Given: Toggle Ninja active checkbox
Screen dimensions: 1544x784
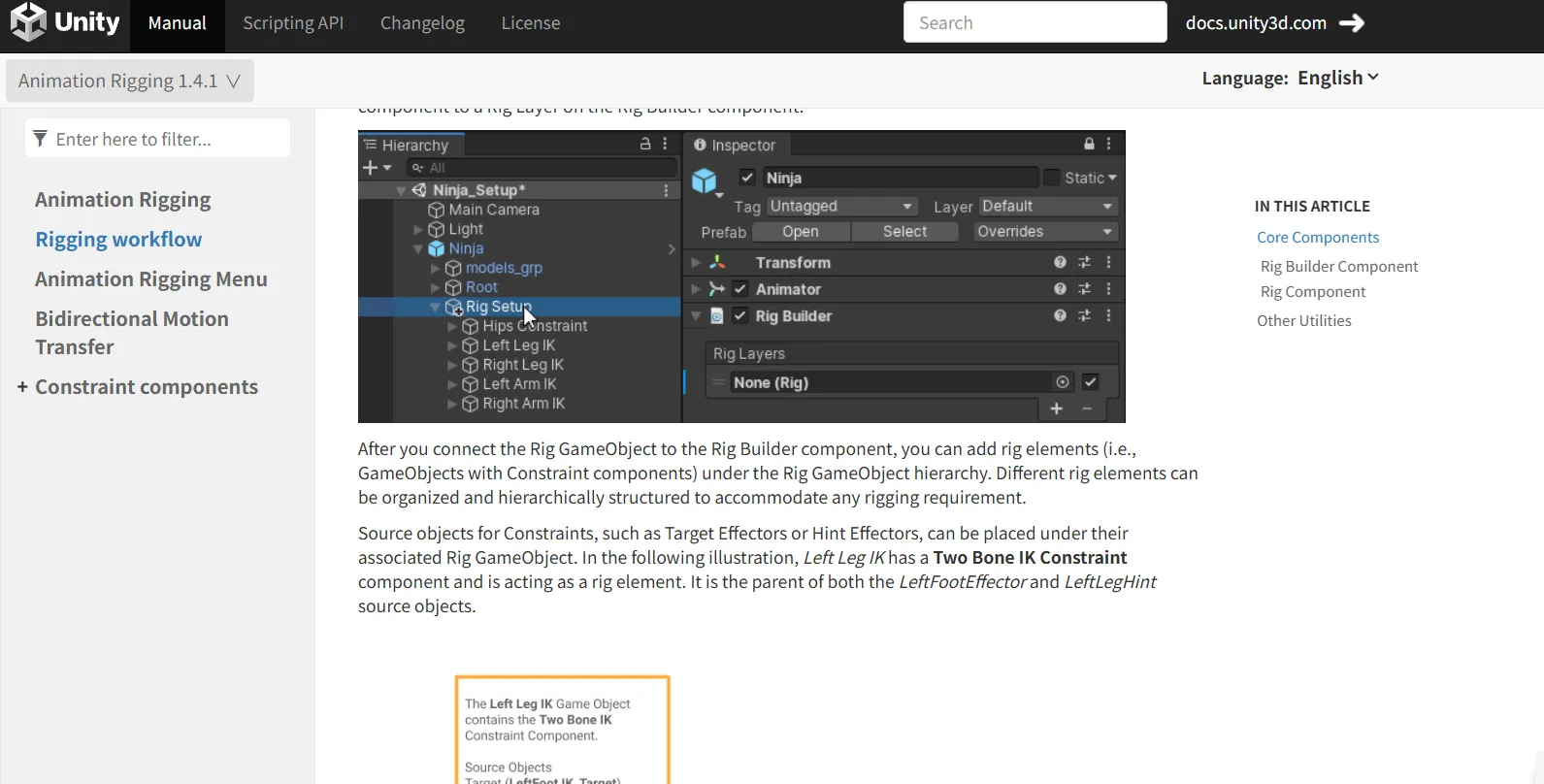Looking at the screenshot, I should tap(747, 178).
